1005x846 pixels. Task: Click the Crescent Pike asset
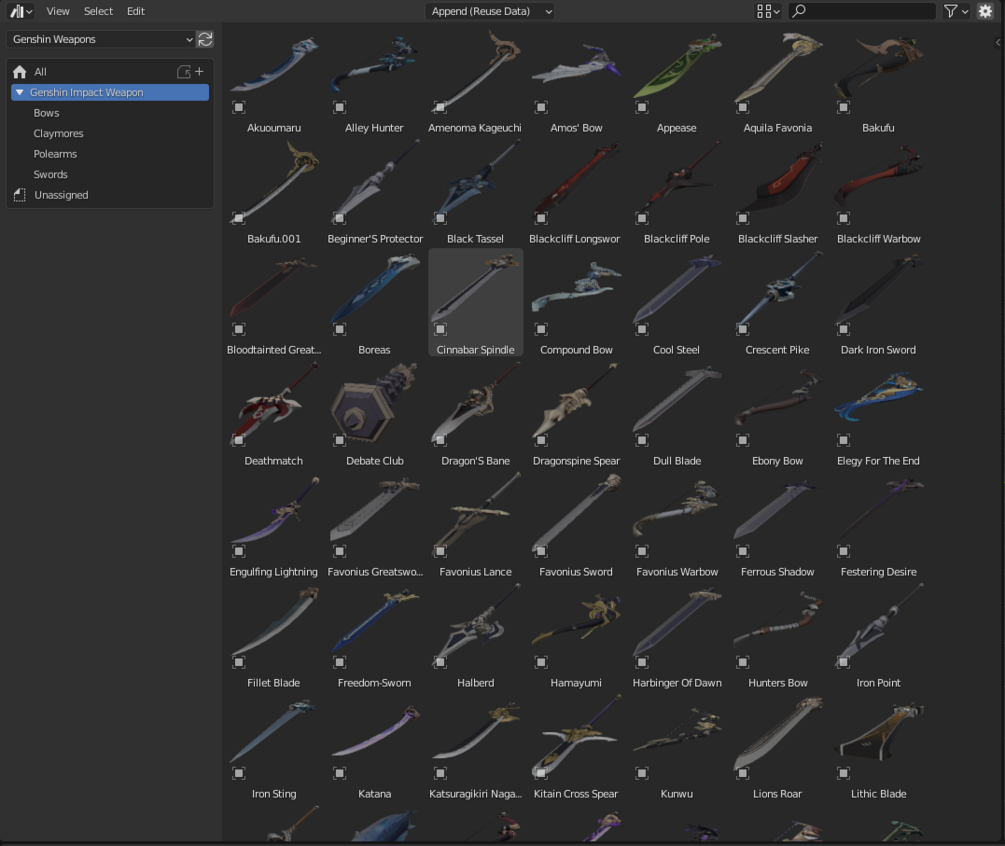[x=777, y=304]
